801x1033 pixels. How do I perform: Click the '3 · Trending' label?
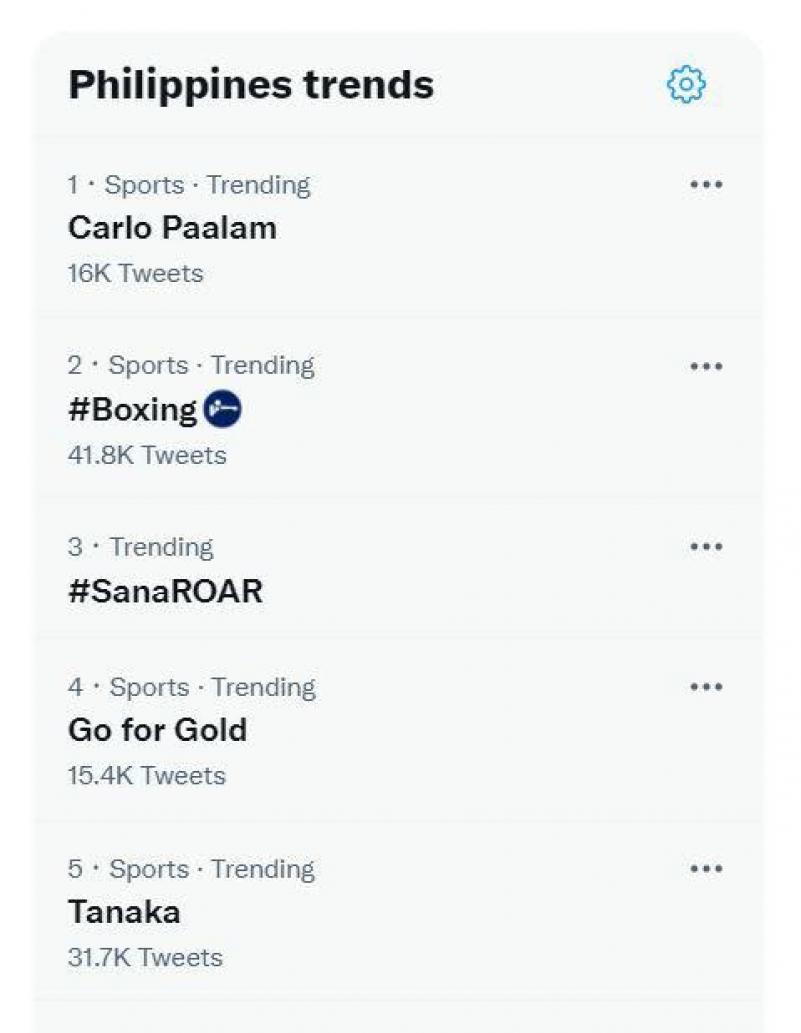pos(141,547)
